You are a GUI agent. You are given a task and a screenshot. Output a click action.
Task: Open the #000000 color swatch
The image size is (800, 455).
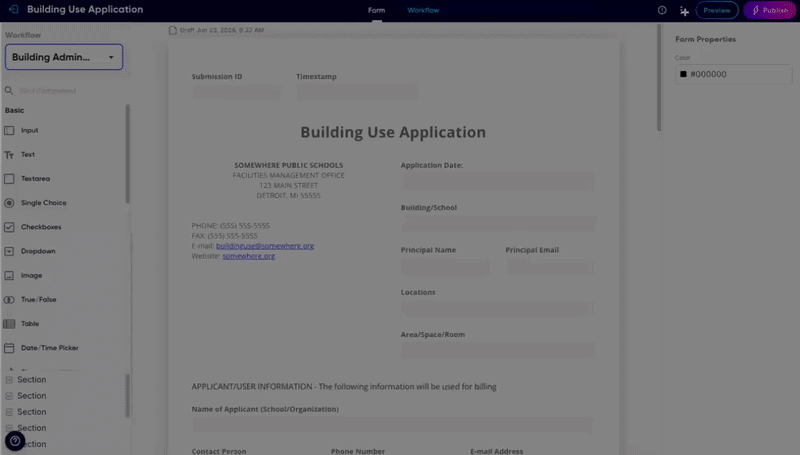click(x=683, y=74)
